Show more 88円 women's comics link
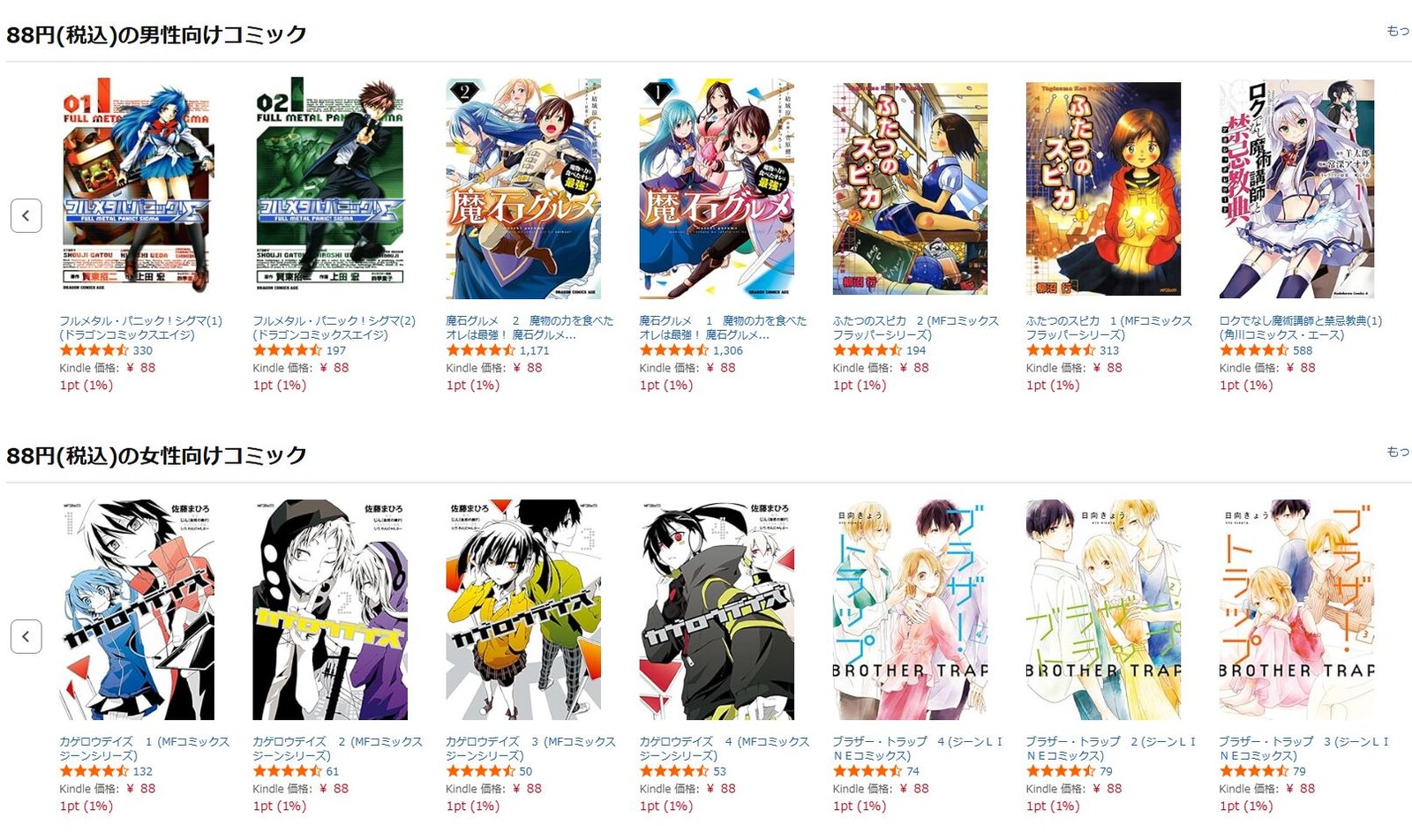 pyautogui.click(x=1399, y=452)
